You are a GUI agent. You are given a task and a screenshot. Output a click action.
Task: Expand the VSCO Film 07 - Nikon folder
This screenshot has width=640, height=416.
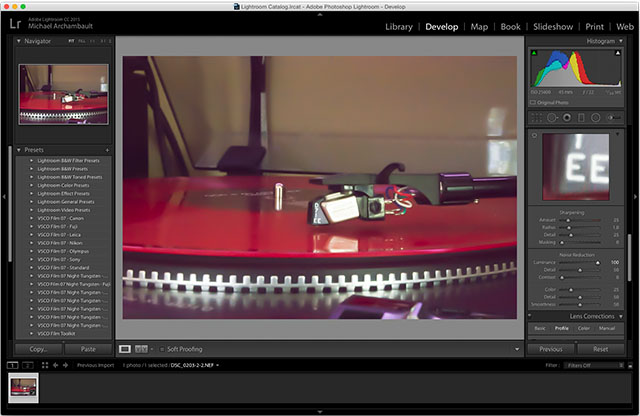point(32,242)
